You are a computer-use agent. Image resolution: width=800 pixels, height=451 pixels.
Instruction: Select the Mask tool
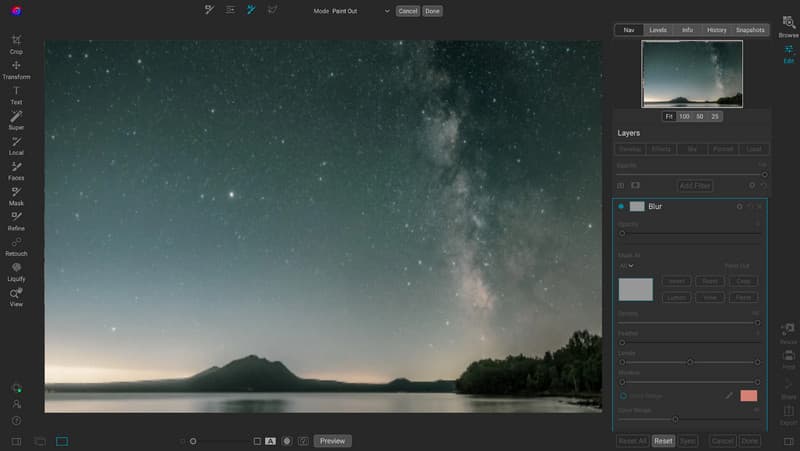(16, 196)
